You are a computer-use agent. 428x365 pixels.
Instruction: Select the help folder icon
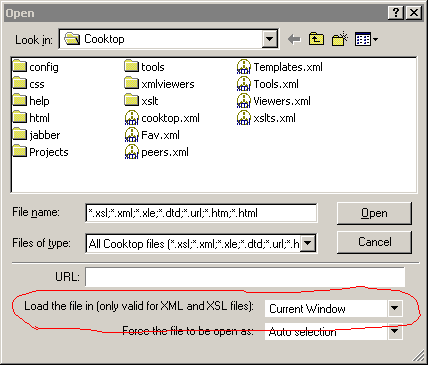coord(20,100)
